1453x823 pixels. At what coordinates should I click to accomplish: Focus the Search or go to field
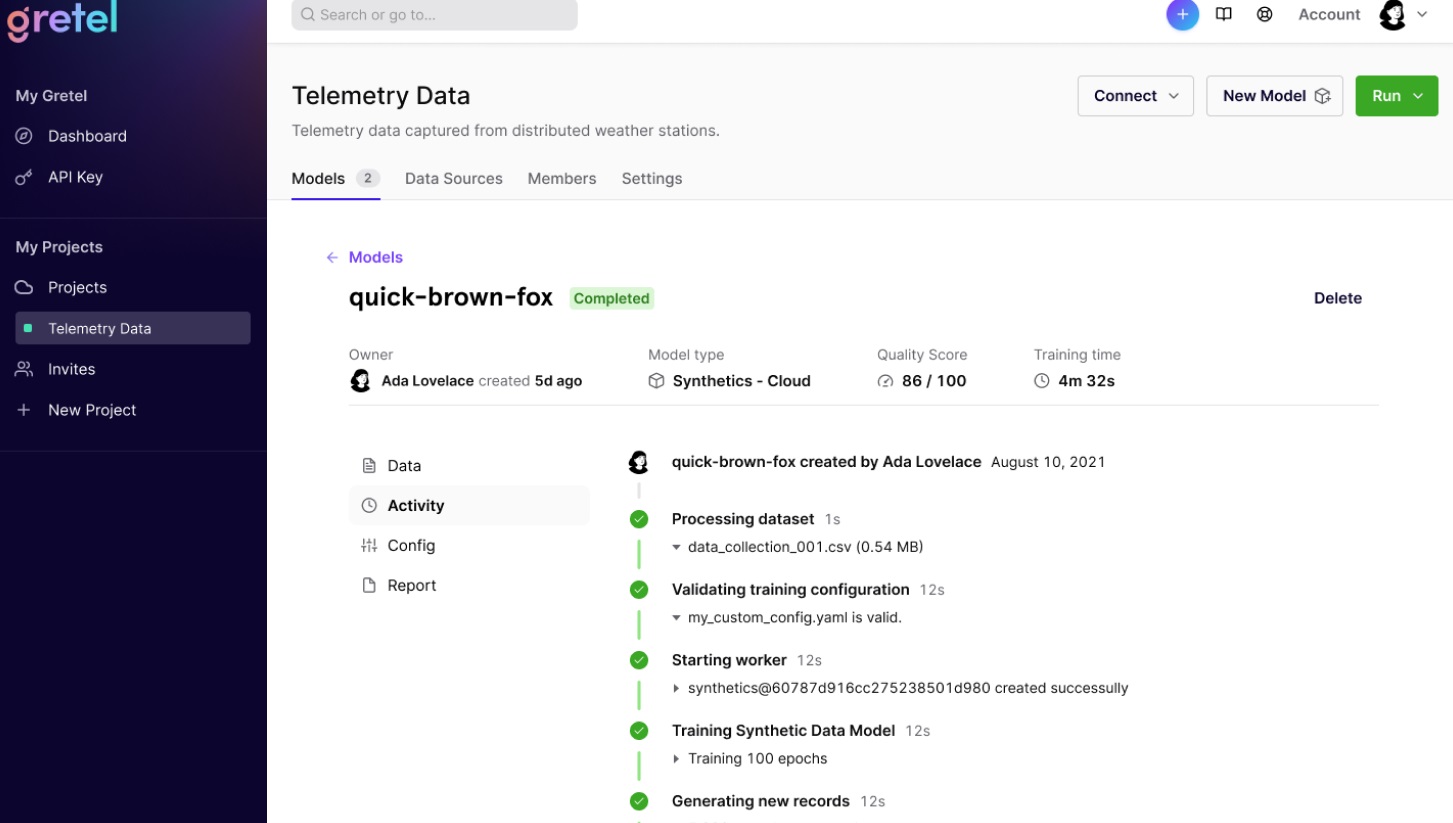point(434,15)
